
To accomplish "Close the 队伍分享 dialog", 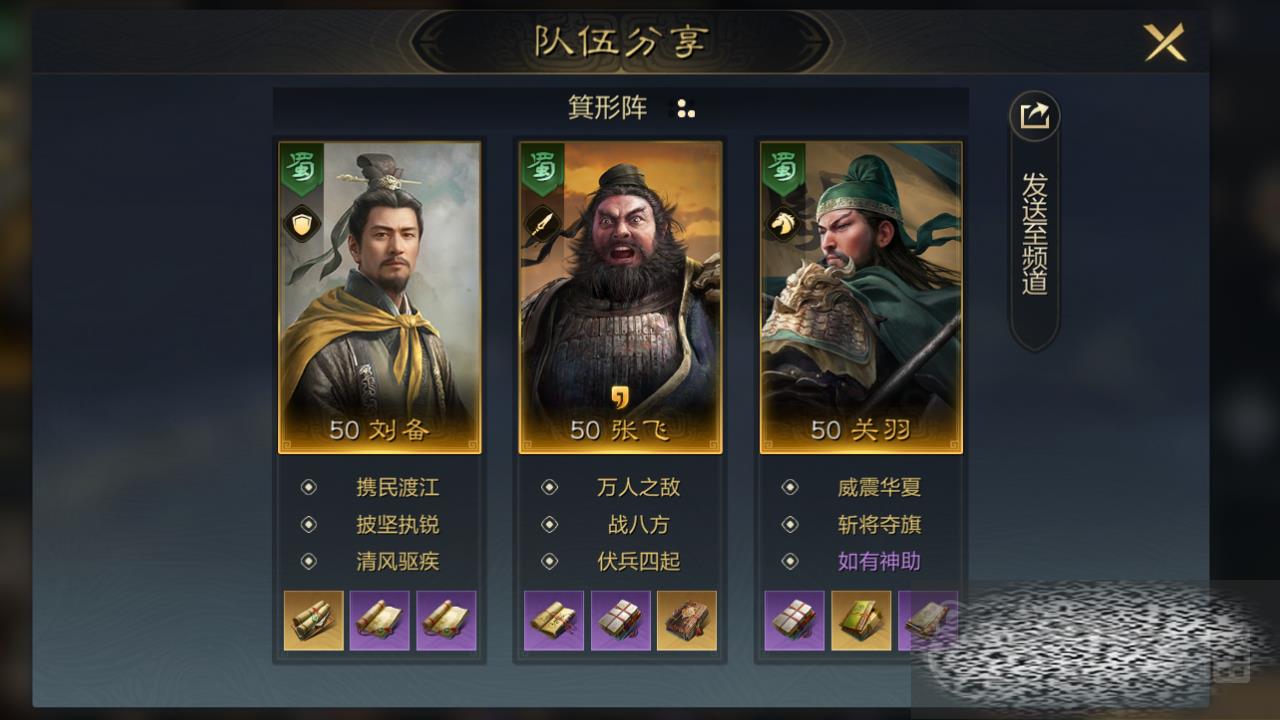I will click(x=1165, y=43).
